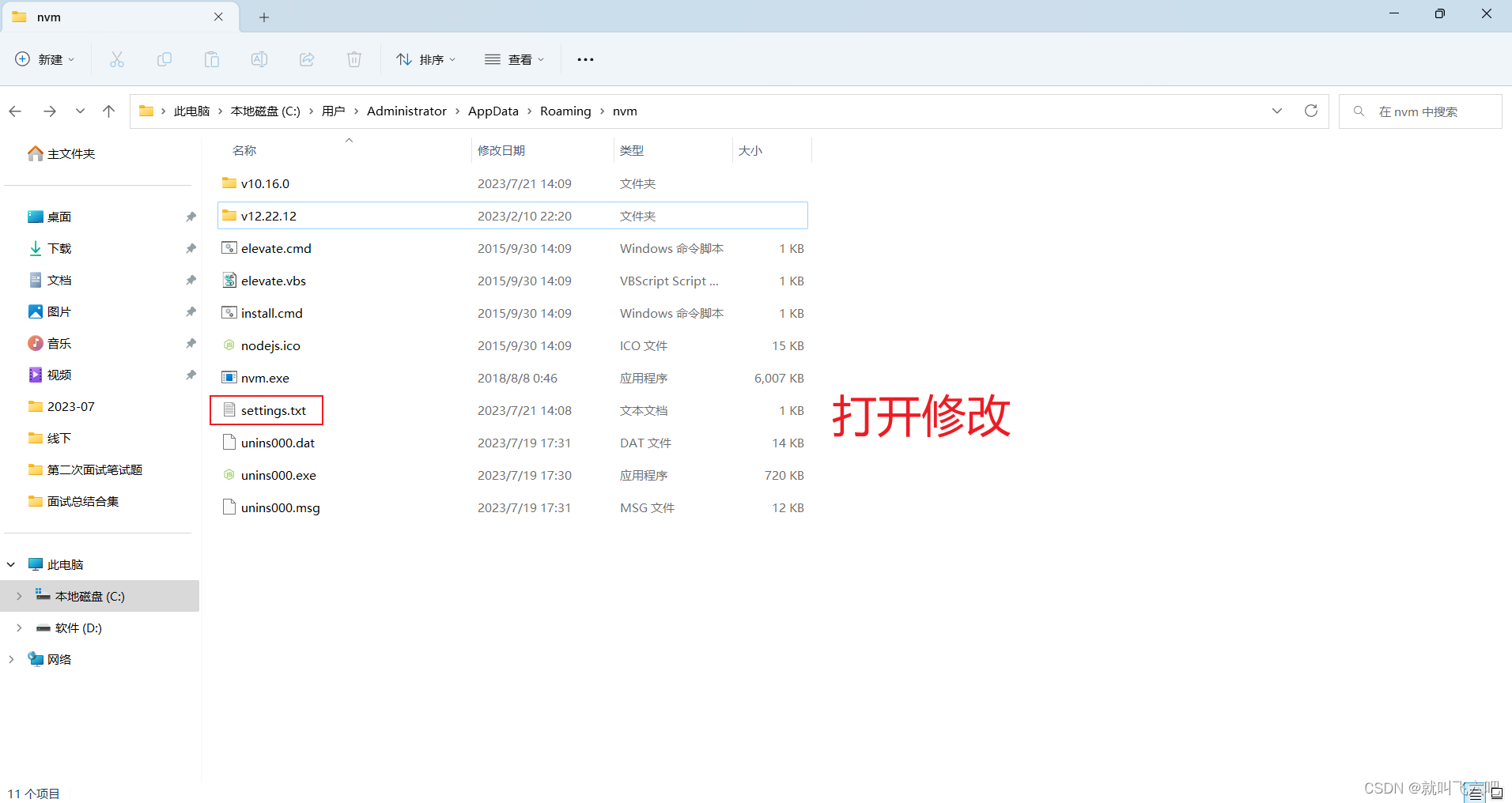The width and height of the screenshot is (1512, 803).
Task: Open recent locations dropdown arrow
Action: coord(80,111)
